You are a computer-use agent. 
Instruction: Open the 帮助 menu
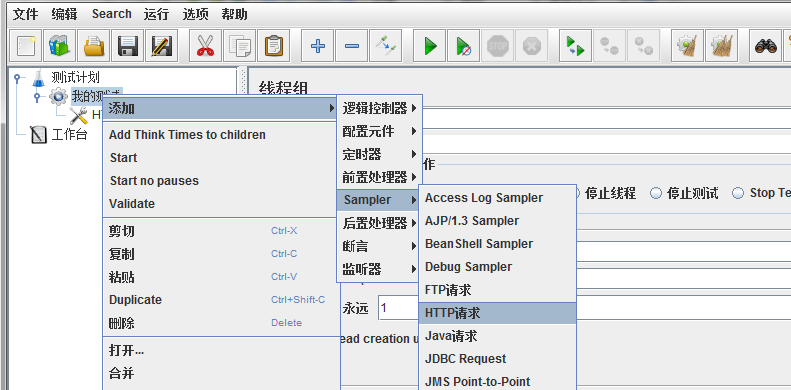pyautogui.click(x=235, y=14)
